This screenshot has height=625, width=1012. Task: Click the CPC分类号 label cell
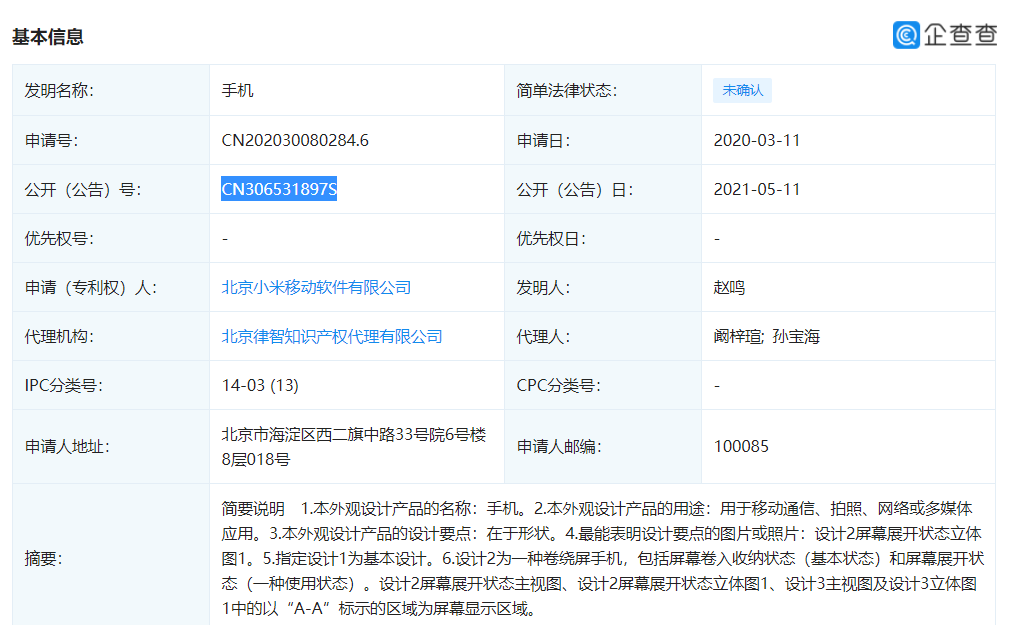(603, 385)
